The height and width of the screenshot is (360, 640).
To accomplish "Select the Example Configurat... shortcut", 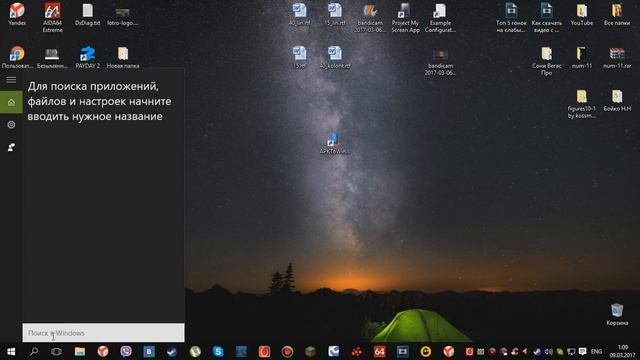I will (x=440, y=18).
